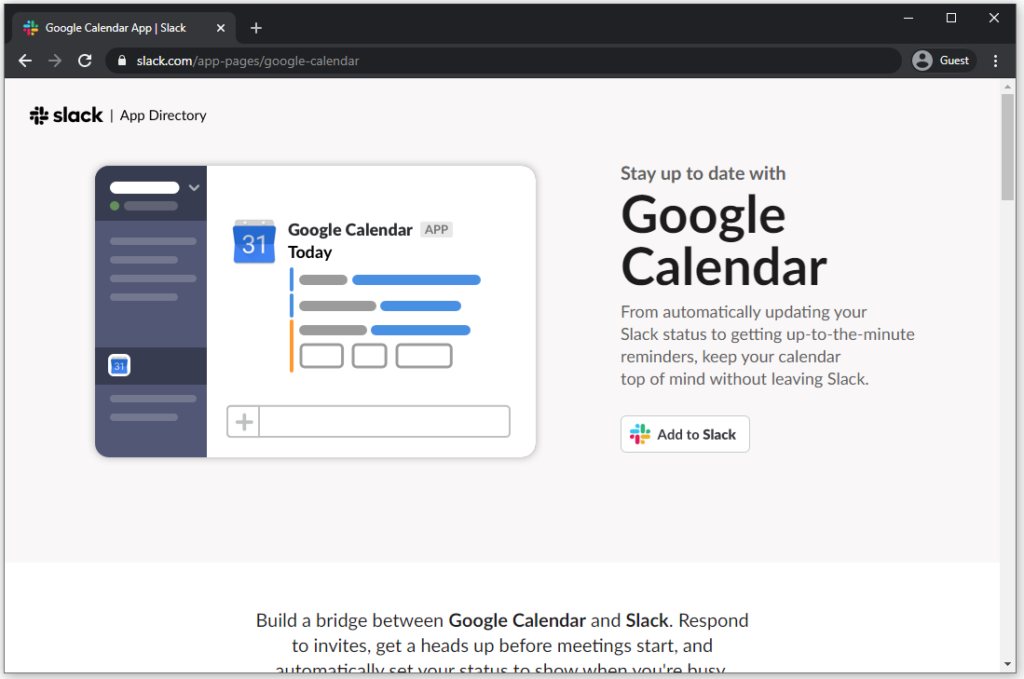Image resolution: width=1024 pixels, height=679 pixels.
Task: Open a new browser tab
Action: pos(256,27)
